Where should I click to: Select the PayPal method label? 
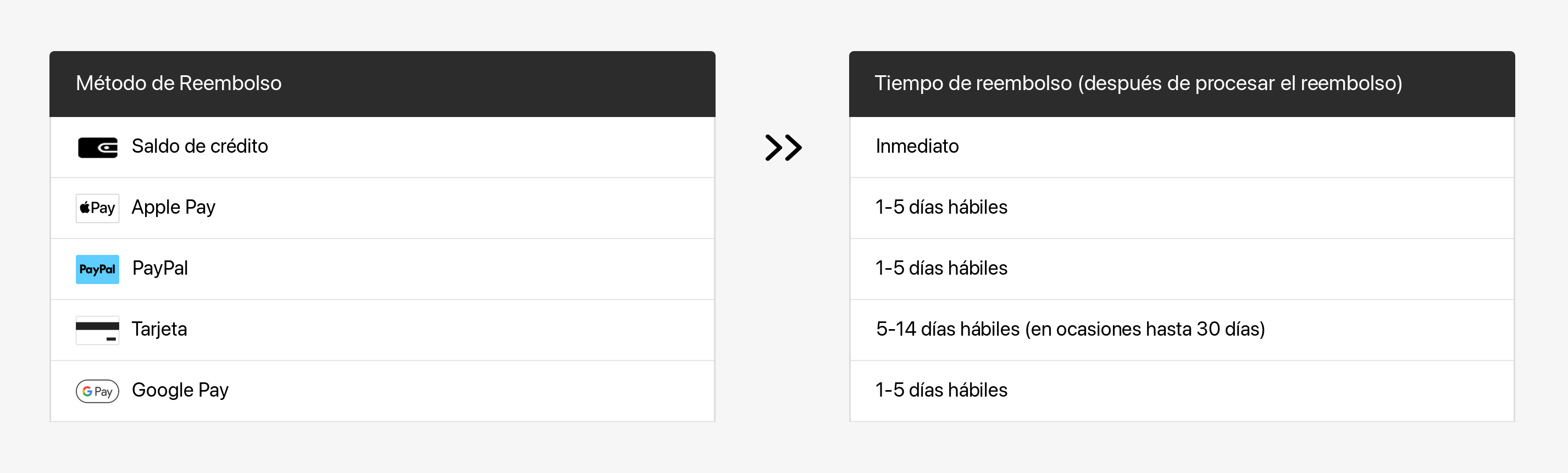(160, 269)
